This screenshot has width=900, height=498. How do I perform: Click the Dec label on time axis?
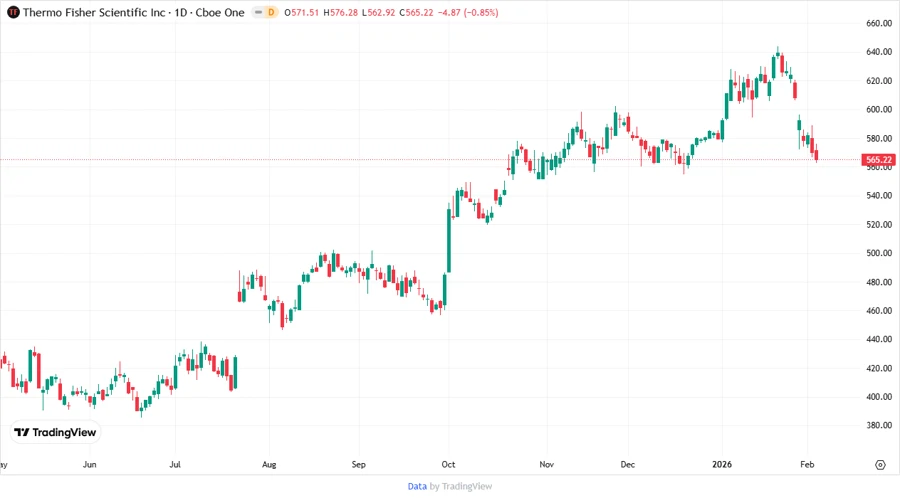tap(628, 464)
